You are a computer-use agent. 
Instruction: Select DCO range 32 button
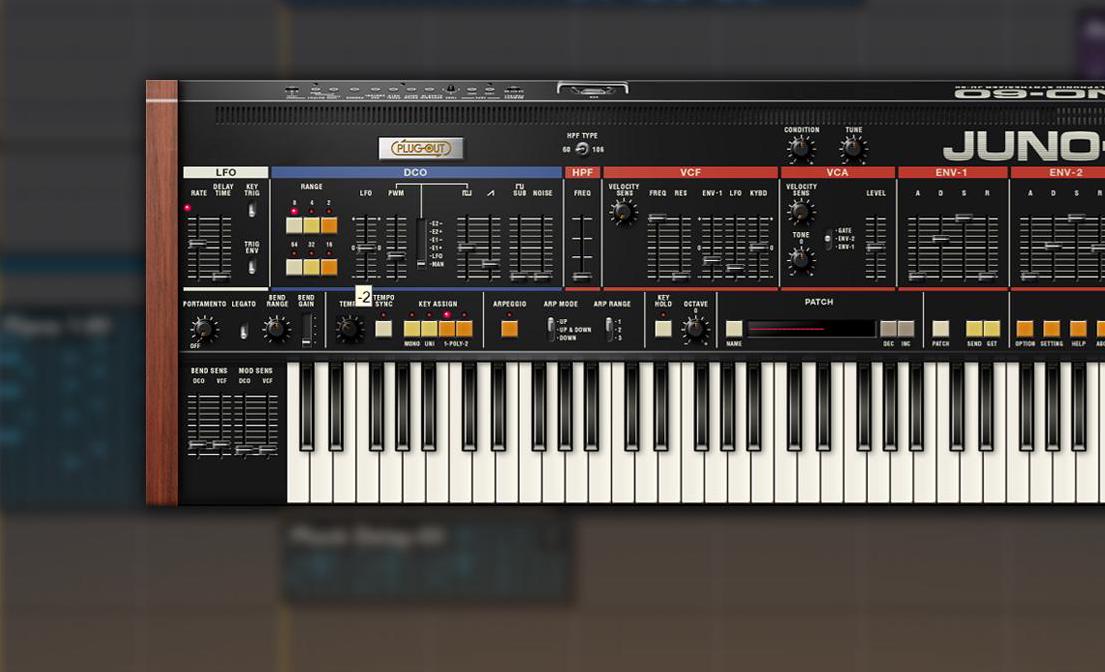(311, 267)
